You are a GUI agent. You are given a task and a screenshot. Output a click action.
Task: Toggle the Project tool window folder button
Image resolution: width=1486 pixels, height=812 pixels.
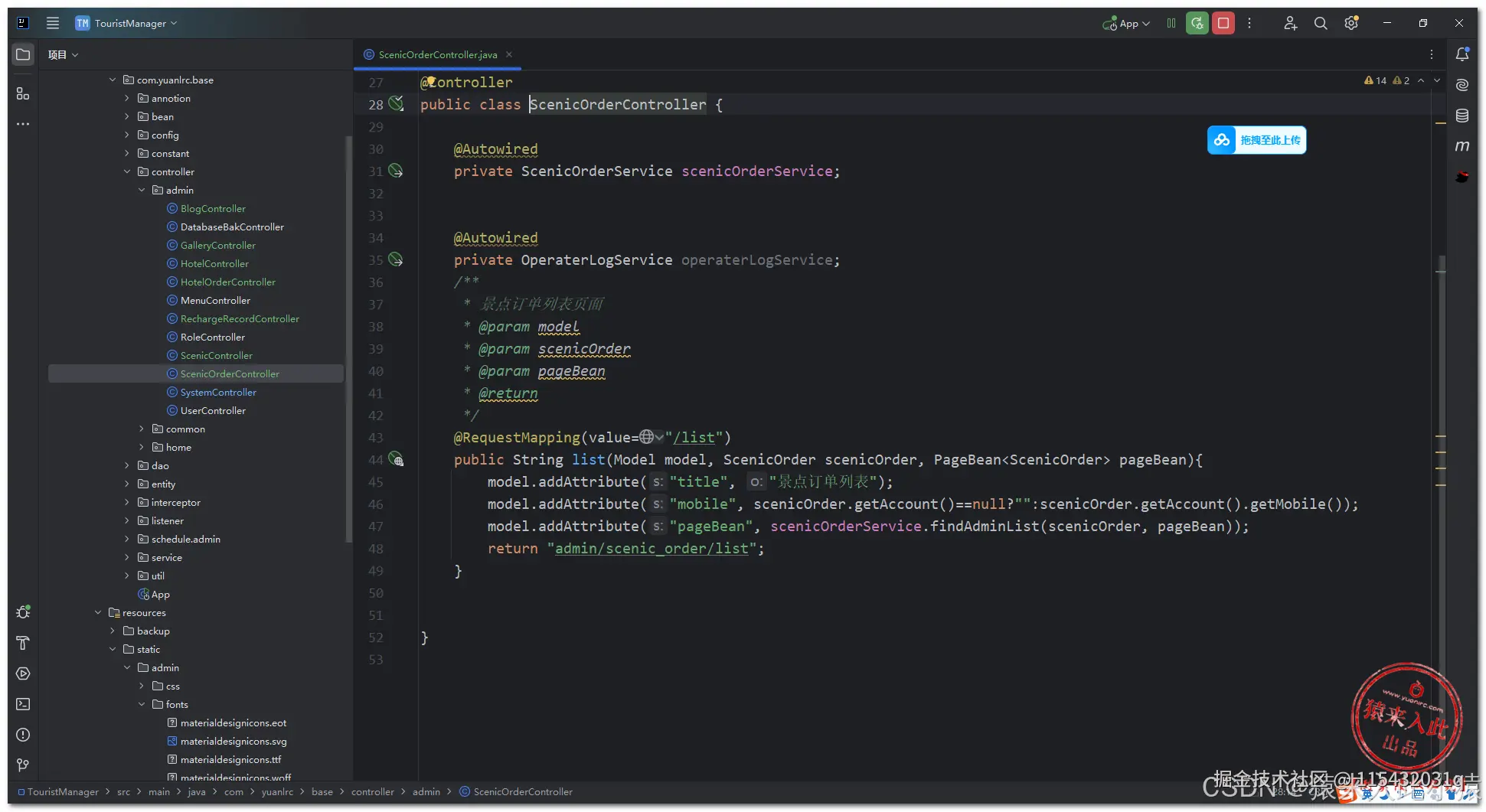point(23,54)
